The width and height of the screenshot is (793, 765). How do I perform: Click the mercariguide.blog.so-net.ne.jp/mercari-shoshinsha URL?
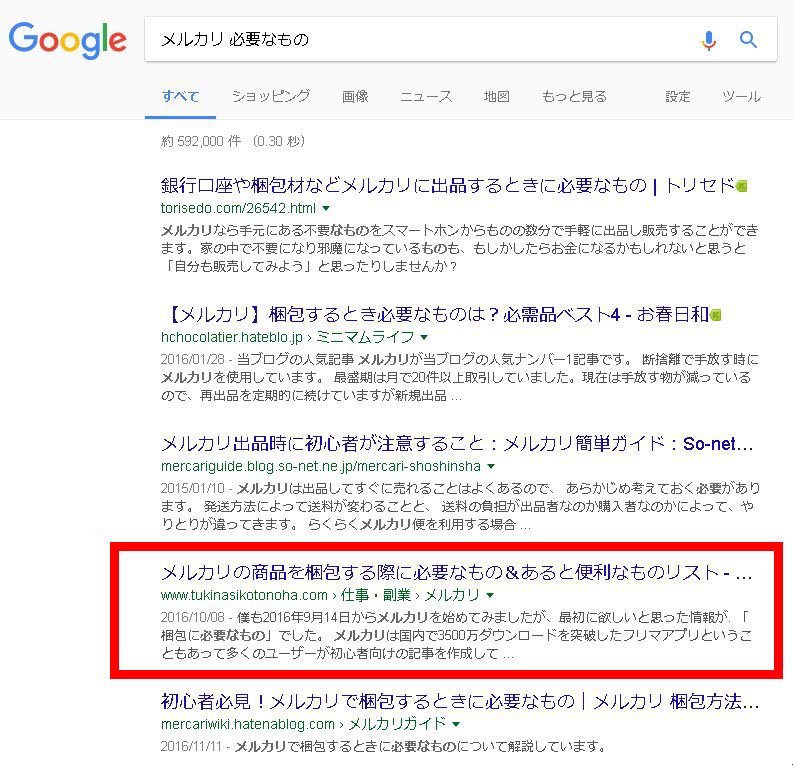click(x=321, y=466)
